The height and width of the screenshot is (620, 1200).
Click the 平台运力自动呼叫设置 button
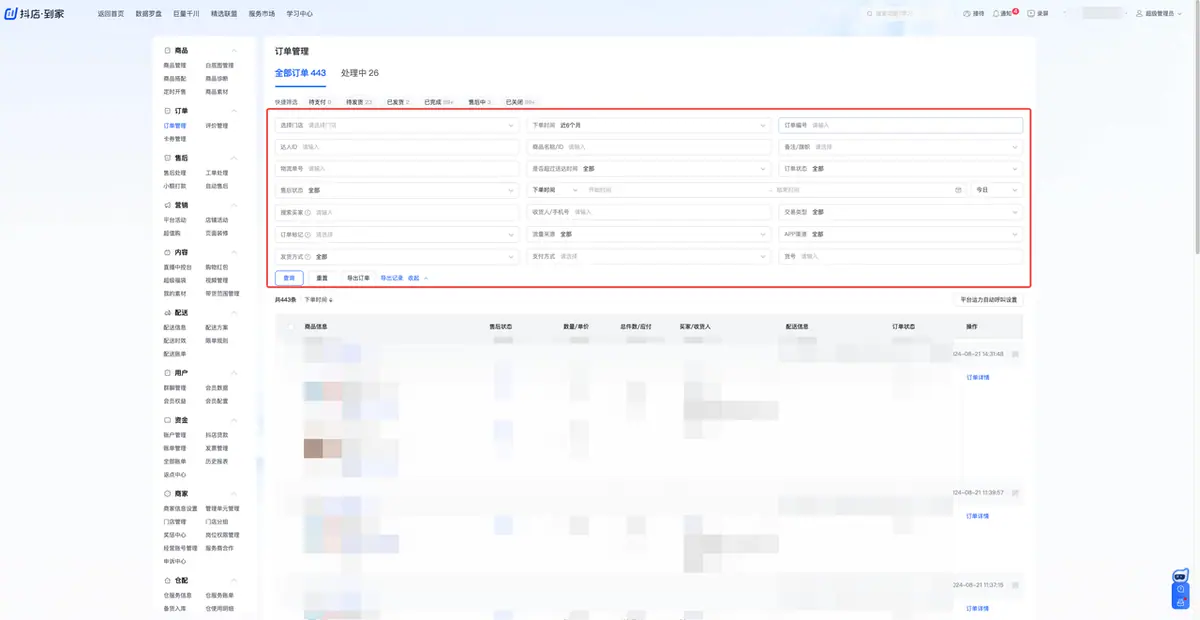pos(988,299)
